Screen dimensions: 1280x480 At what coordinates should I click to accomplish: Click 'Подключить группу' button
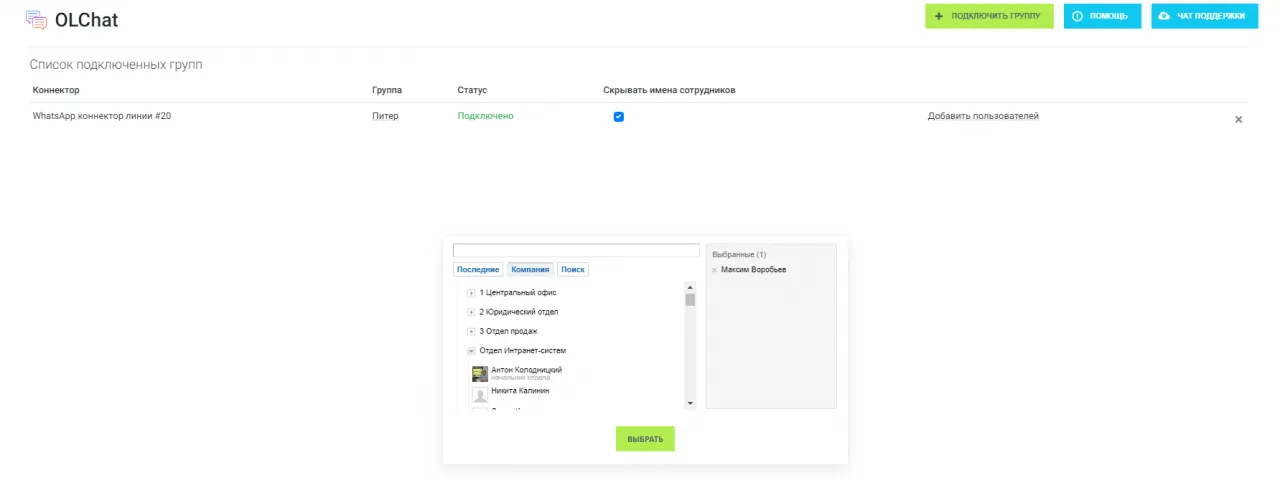(x=988, y=16)
